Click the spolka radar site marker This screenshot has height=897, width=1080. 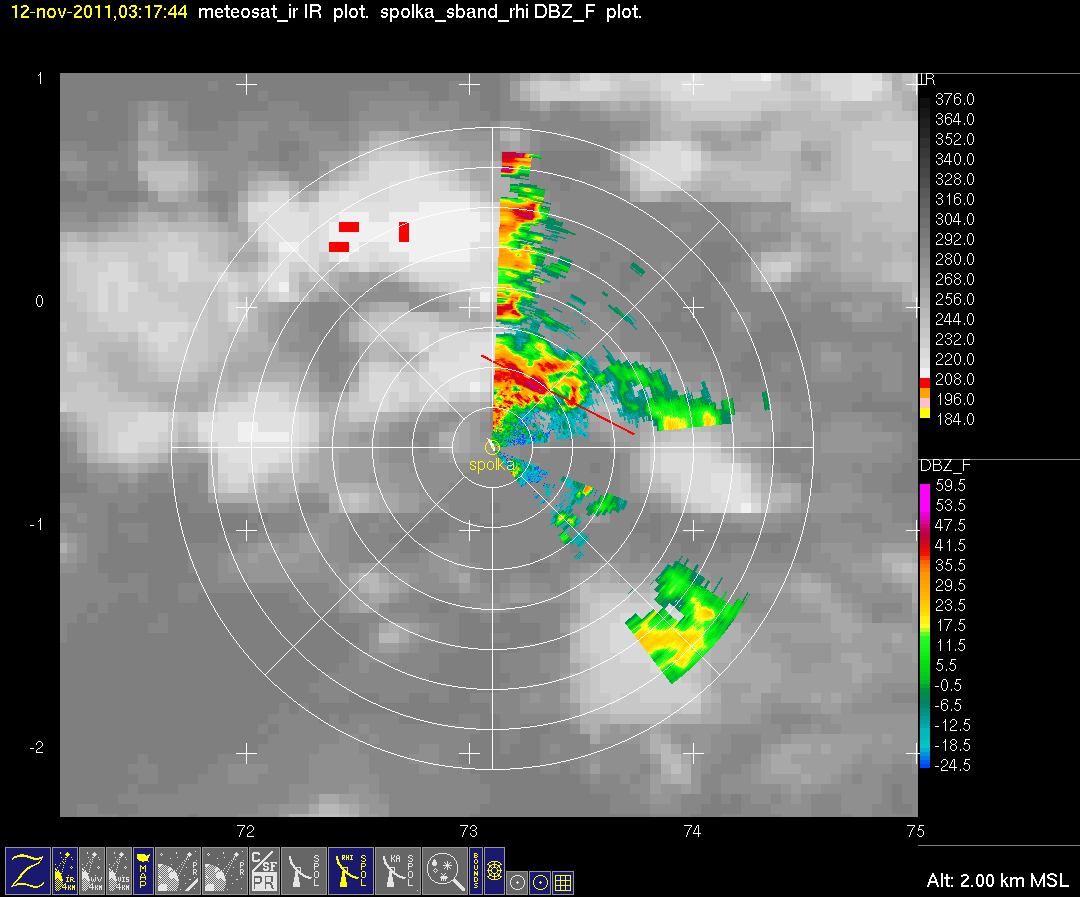492,447
